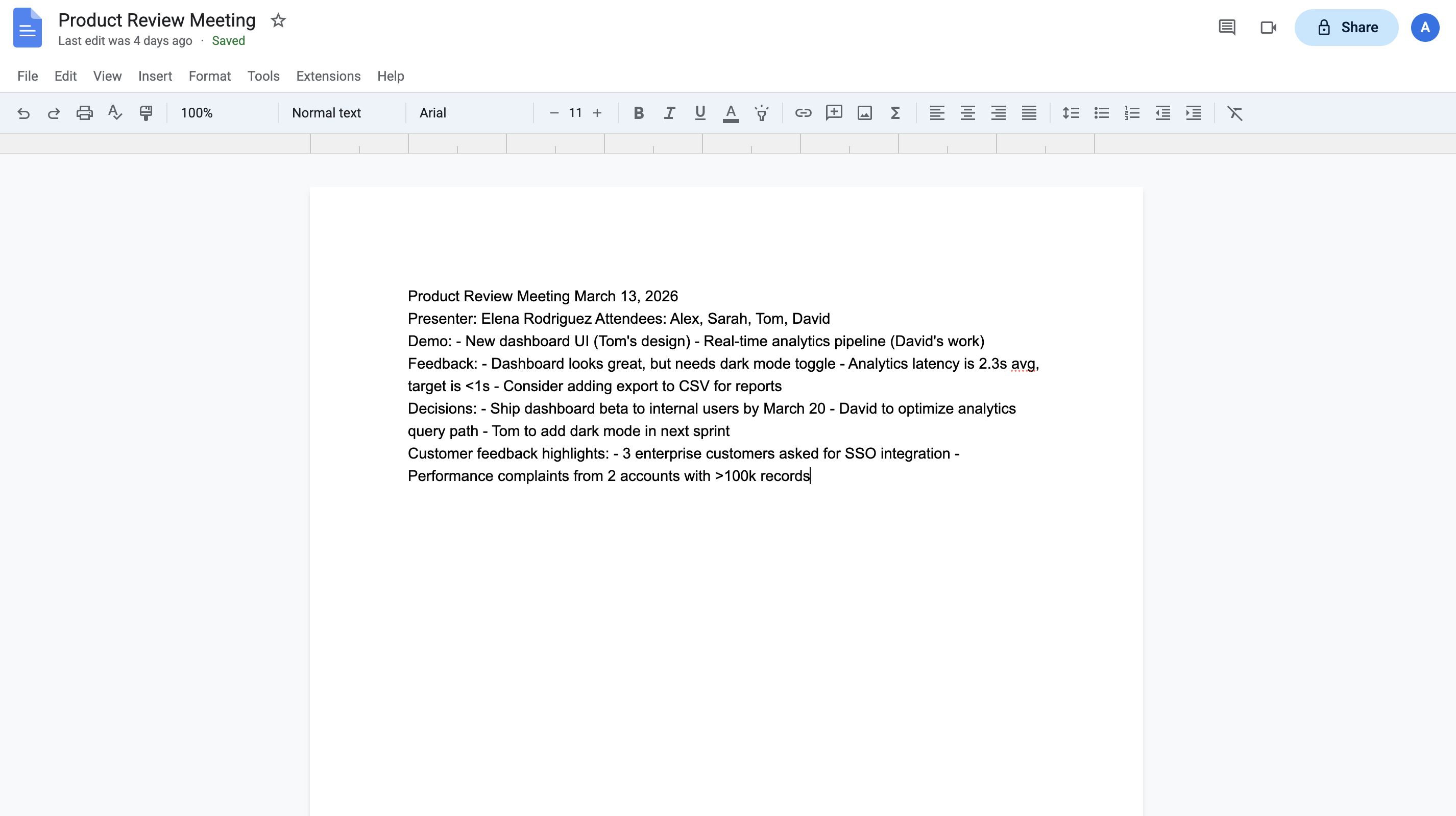The height and width of the screenshot is (816, 1456).
Task: Open the Normal text style dropdown
Action: coord(327,112)
